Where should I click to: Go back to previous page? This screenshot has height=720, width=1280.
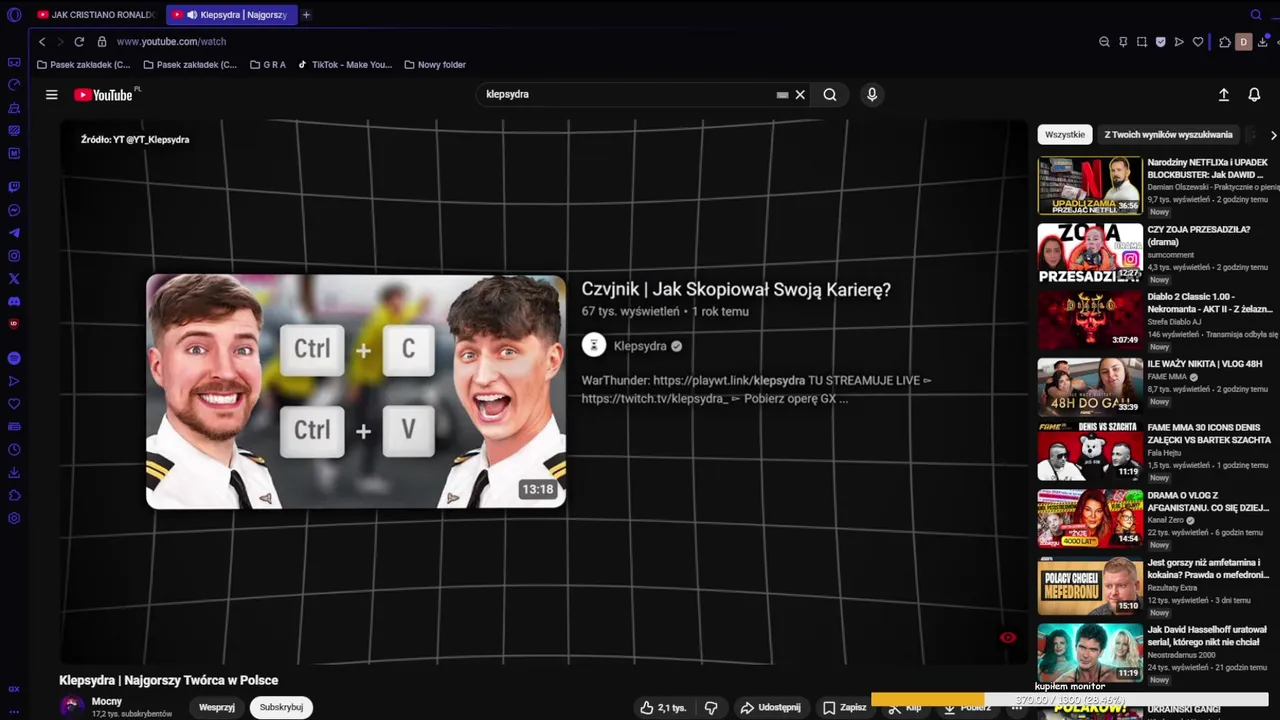point(42,42)
